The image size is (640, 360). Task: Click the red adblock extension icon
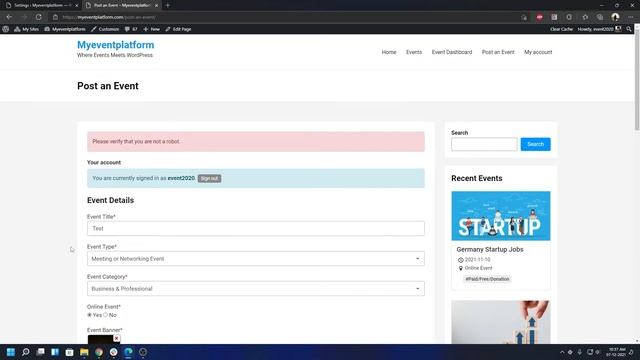539,17
